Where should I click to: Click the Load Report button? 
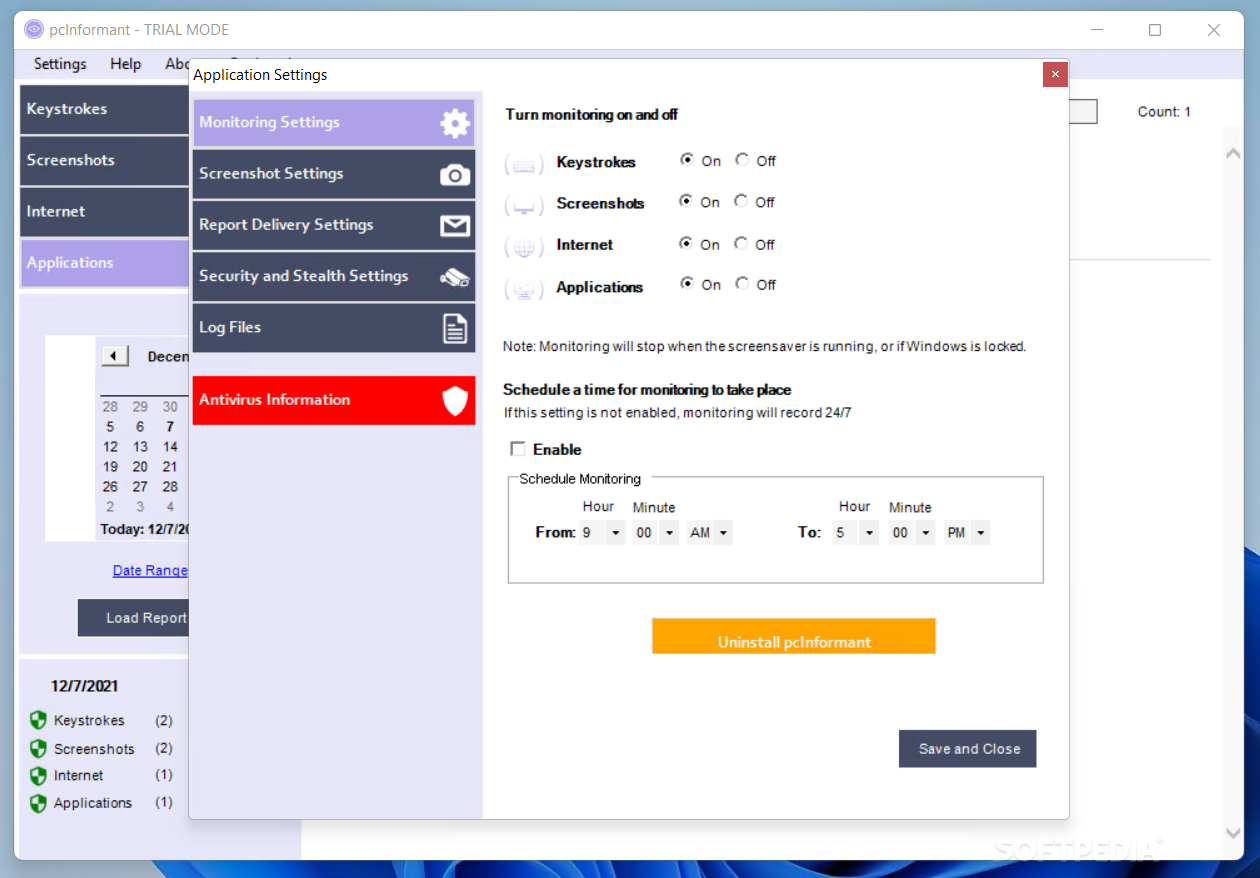(133, 618)
